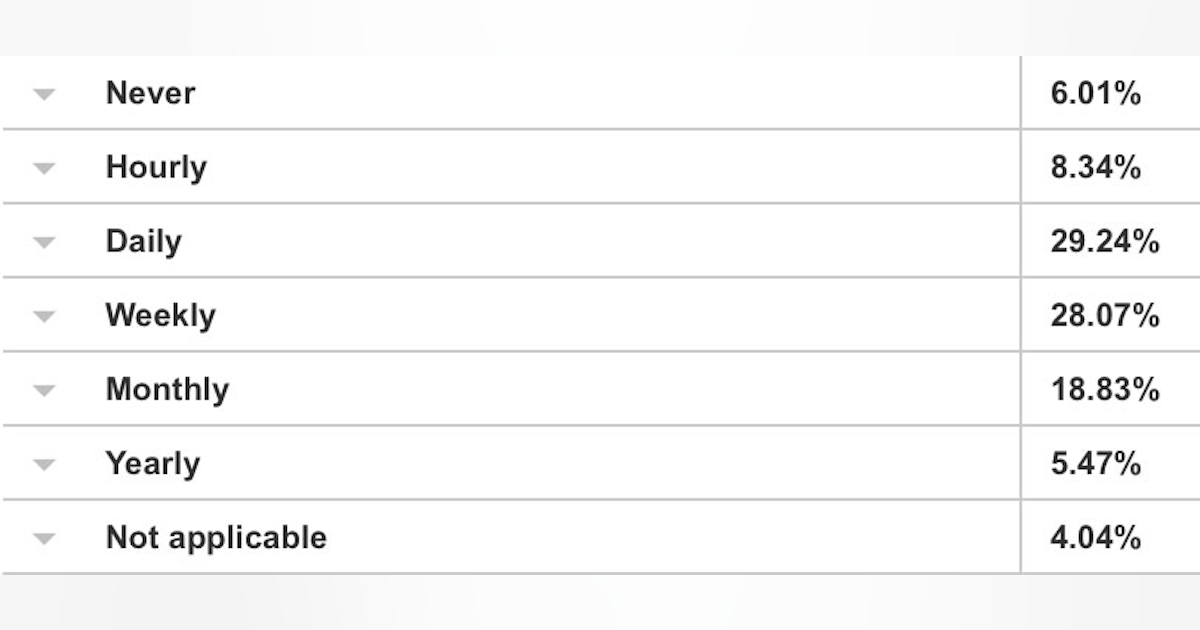Select the Monthly answer label
1200x630 pixels.
coord(167,389)
